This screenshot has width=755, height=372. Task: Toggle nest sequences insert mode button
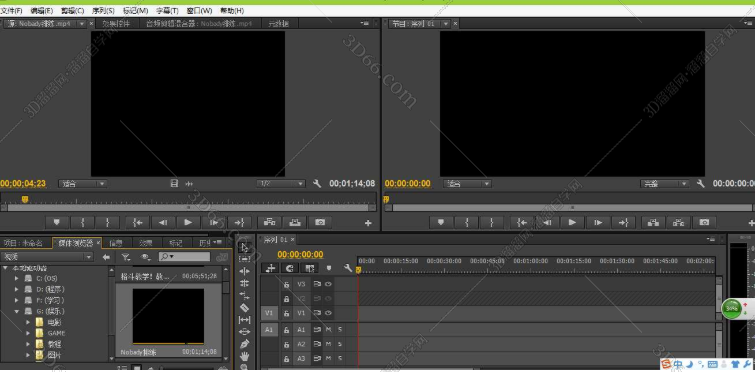click(270, 268)
